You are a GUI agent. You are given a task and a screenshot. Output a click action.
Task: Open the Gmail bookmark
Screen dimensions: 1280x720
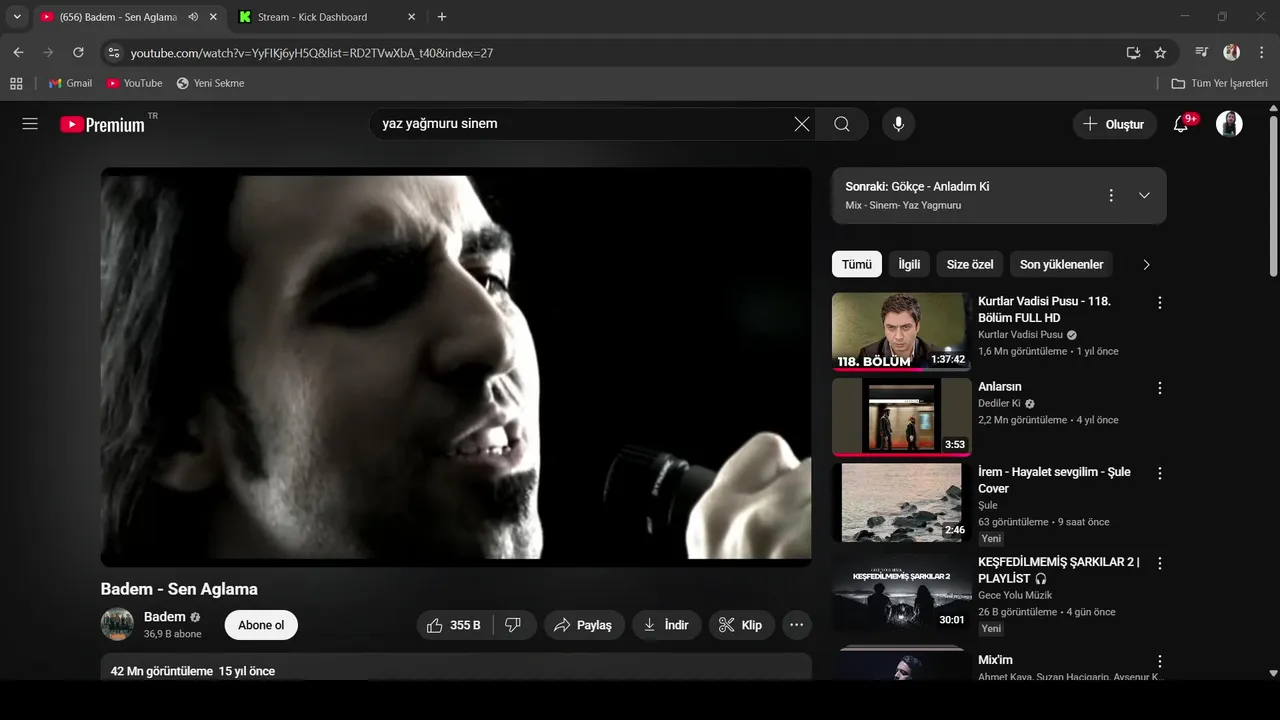click(x=70, y=83)
